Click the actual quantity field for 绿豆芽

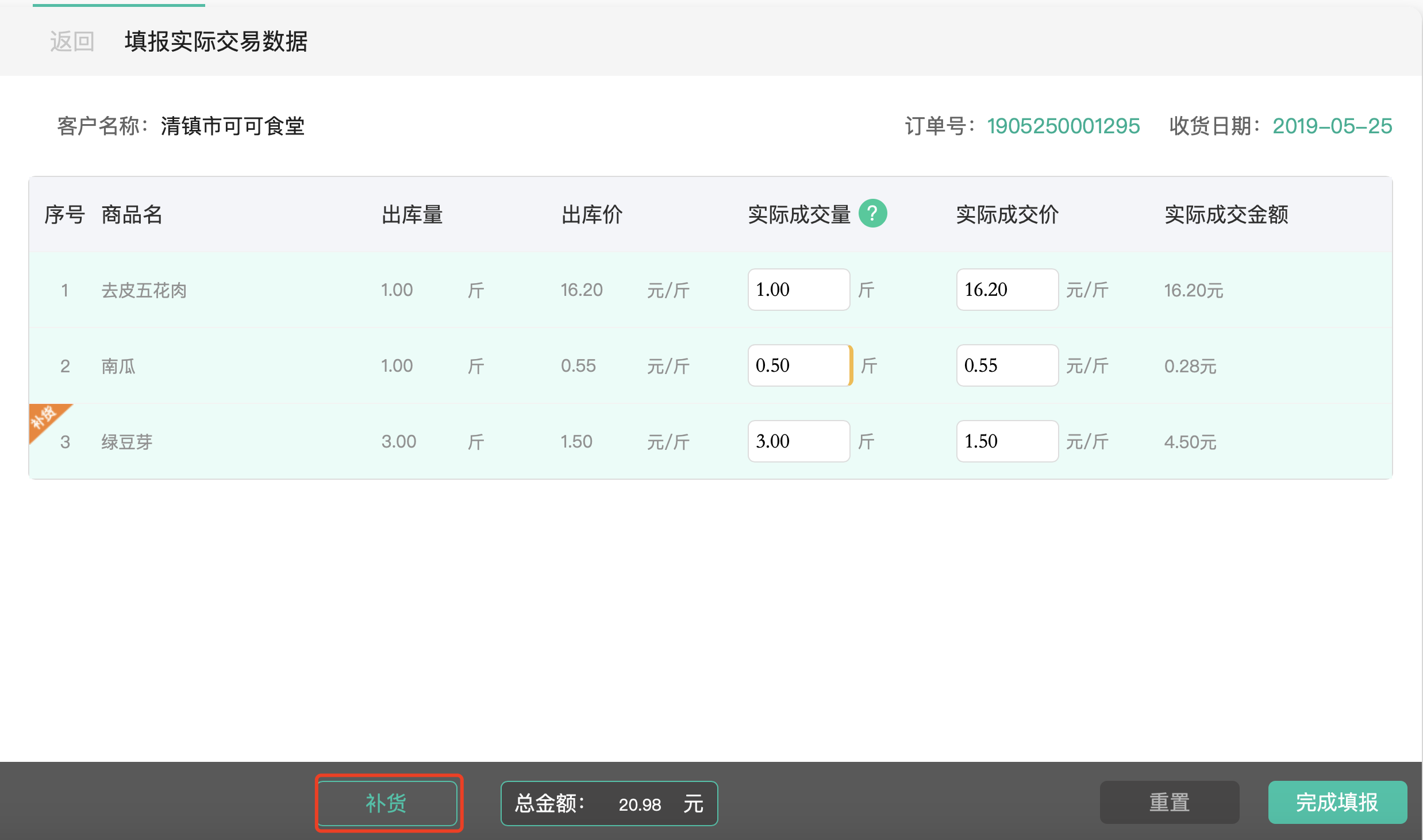(x=798, y=441)
